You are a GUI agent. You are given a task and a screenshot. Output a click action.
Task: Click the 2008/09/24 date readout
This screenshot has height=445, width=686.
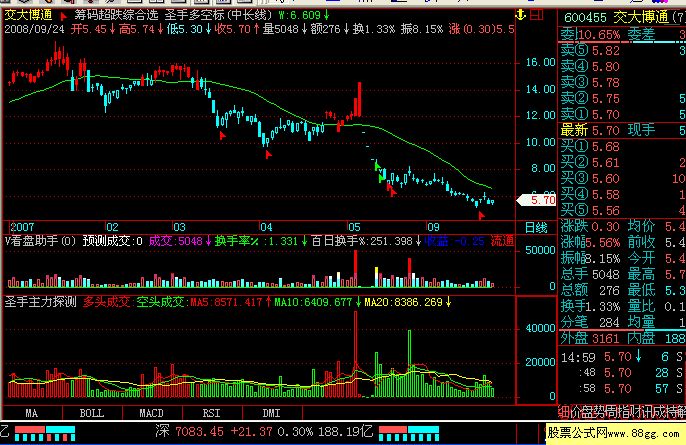pyautogui.click(x=34, y=29)
